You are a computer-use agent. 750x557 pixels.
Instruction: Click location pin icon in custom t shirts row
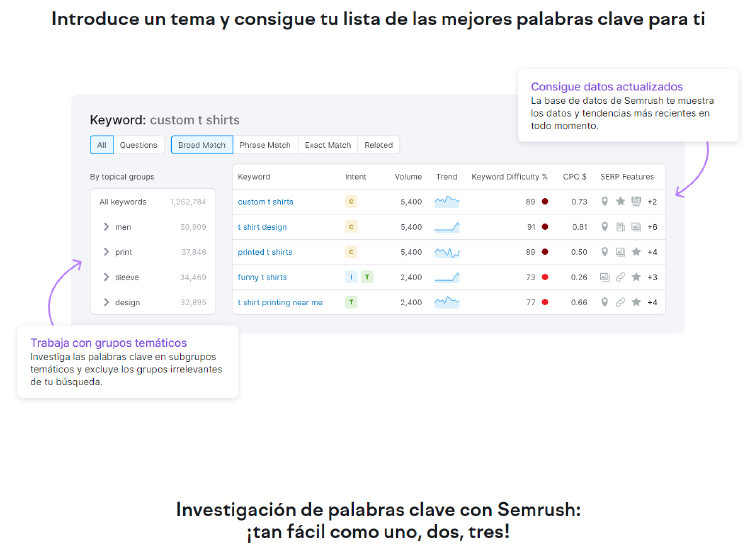point(604,202)
